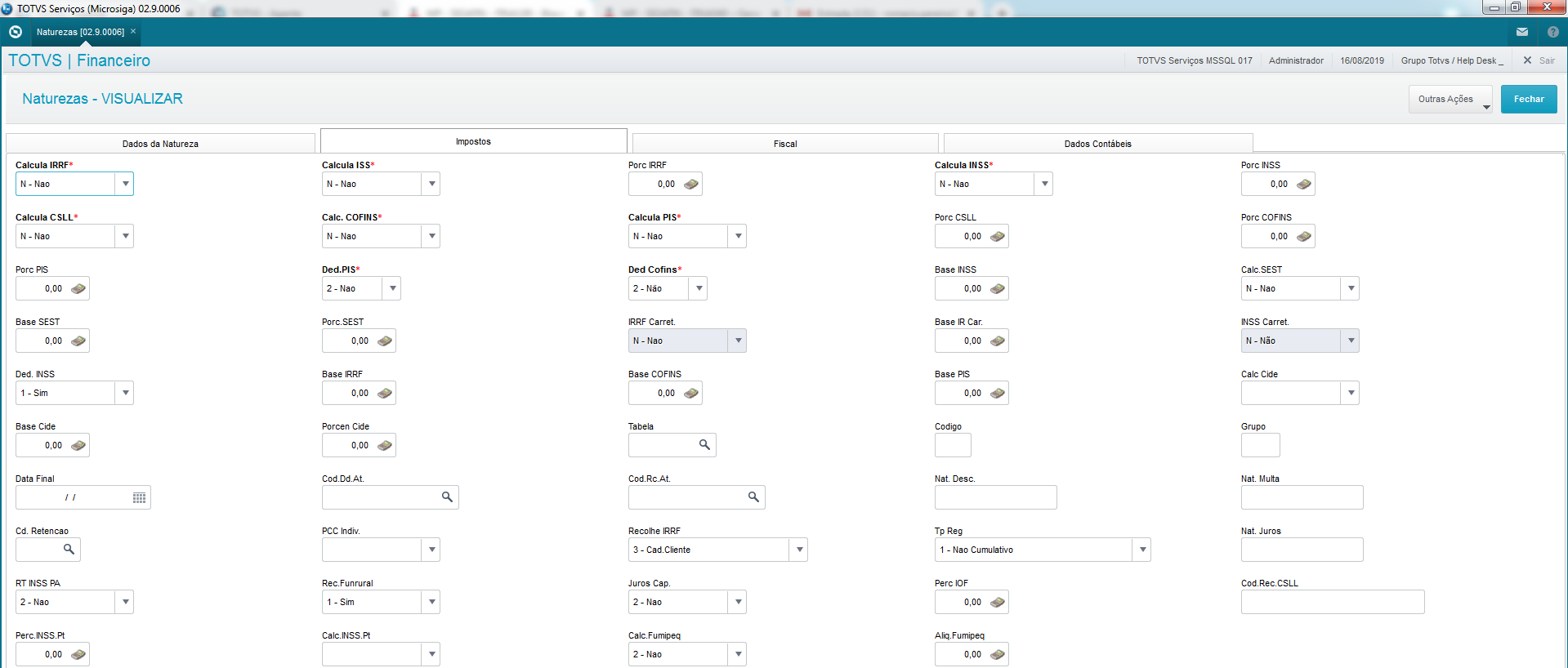Click Grupo Totvs / Help Desk label

coord(1452,60)
